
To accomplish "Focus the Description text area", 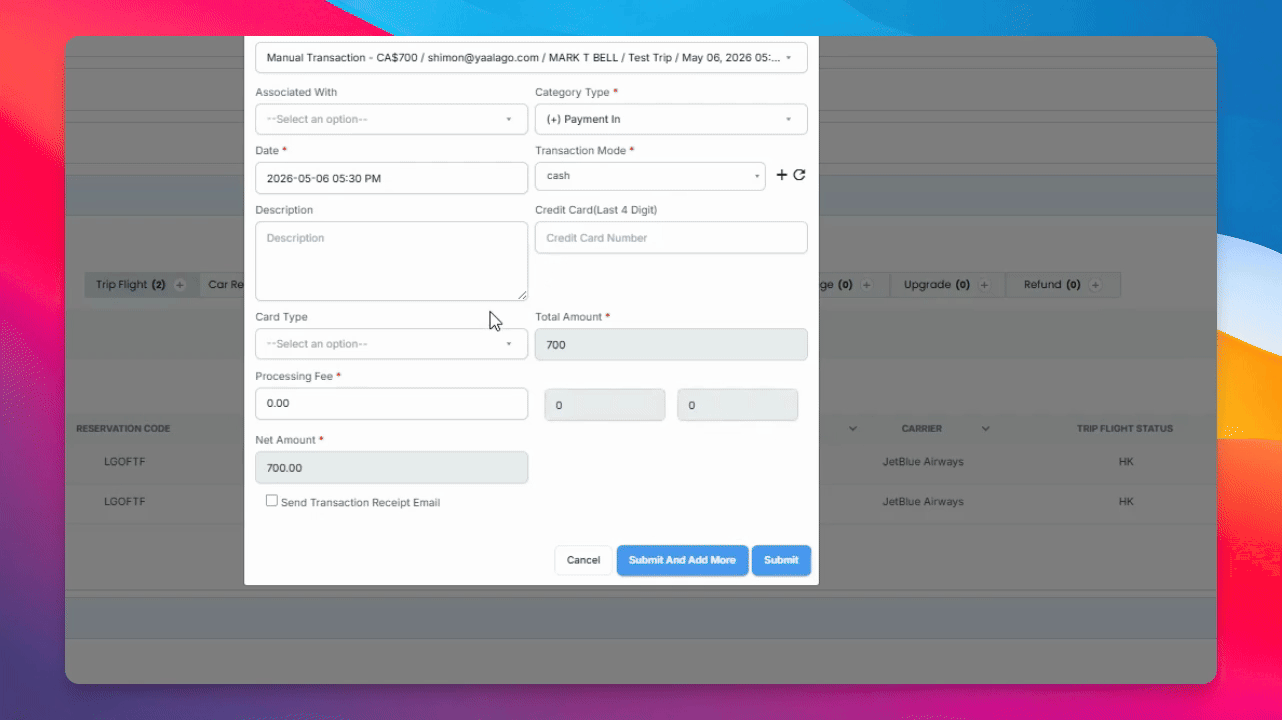I will point(391,261).
